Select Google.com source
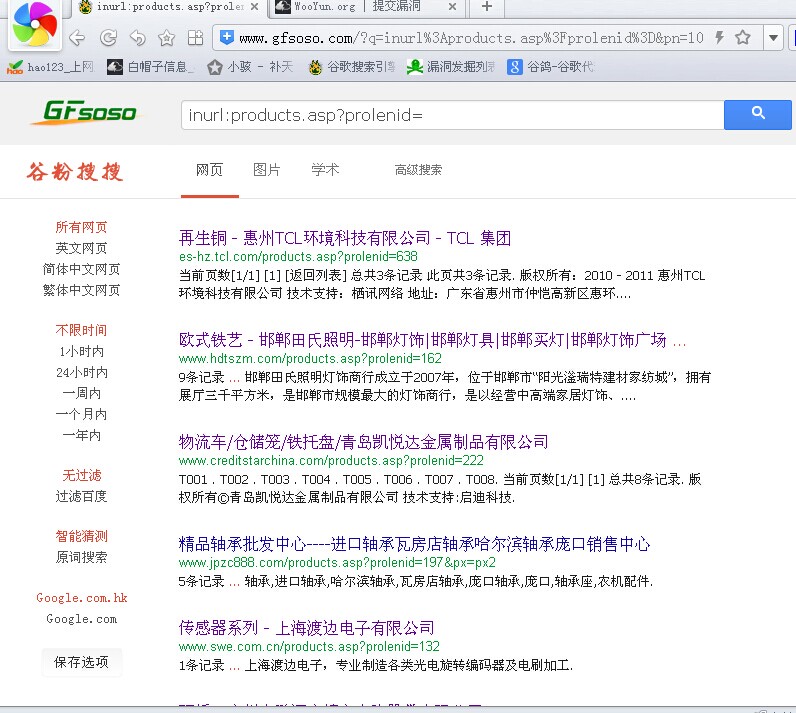 click(81, 619)
